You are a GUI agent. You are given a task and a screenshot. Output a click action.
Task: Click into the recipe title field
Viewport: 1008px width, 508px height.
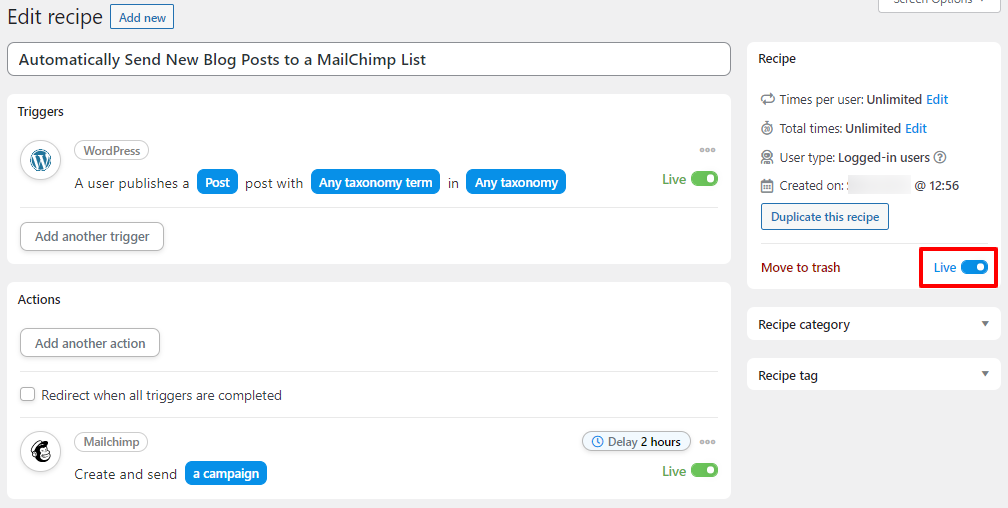pos(369,60)
